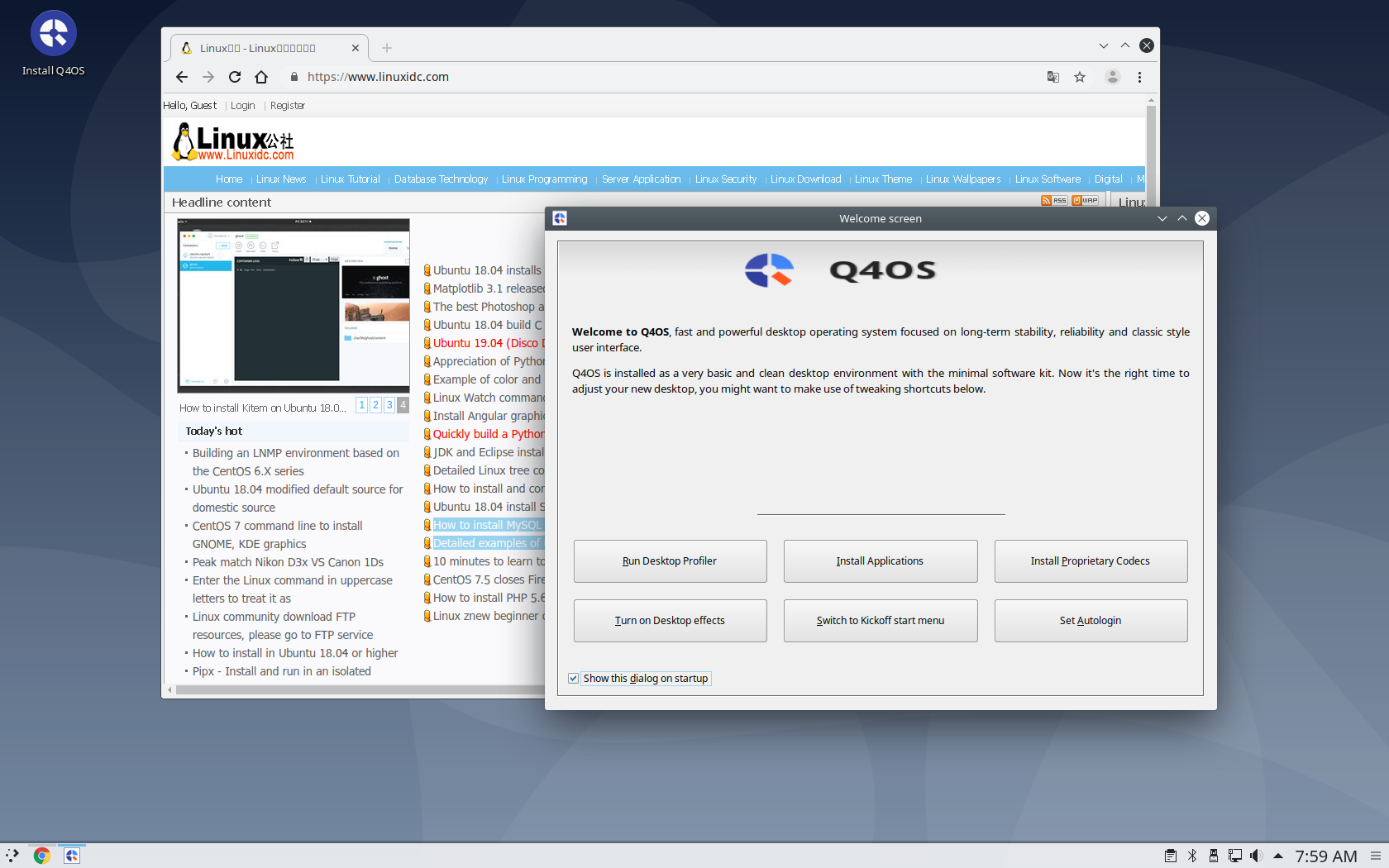Open Database Technology navigation item
This screenshot has width=1389, height=868.
click(441, 179)
